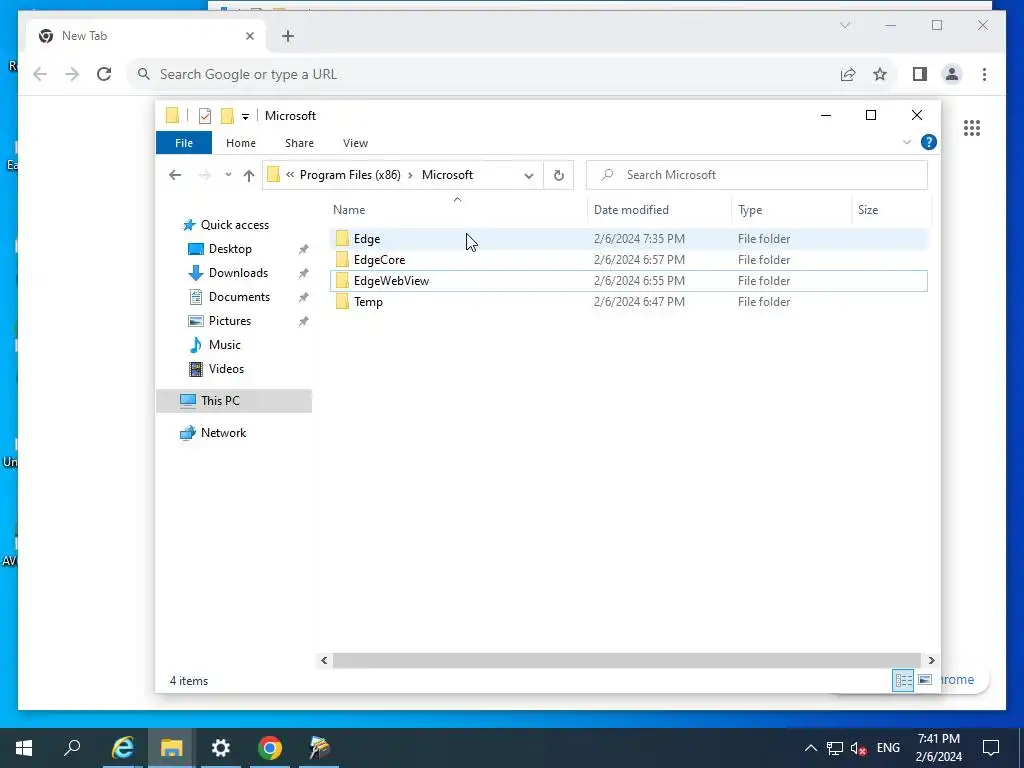
Task: Sort by the Name column
Action: coord(349,210)
